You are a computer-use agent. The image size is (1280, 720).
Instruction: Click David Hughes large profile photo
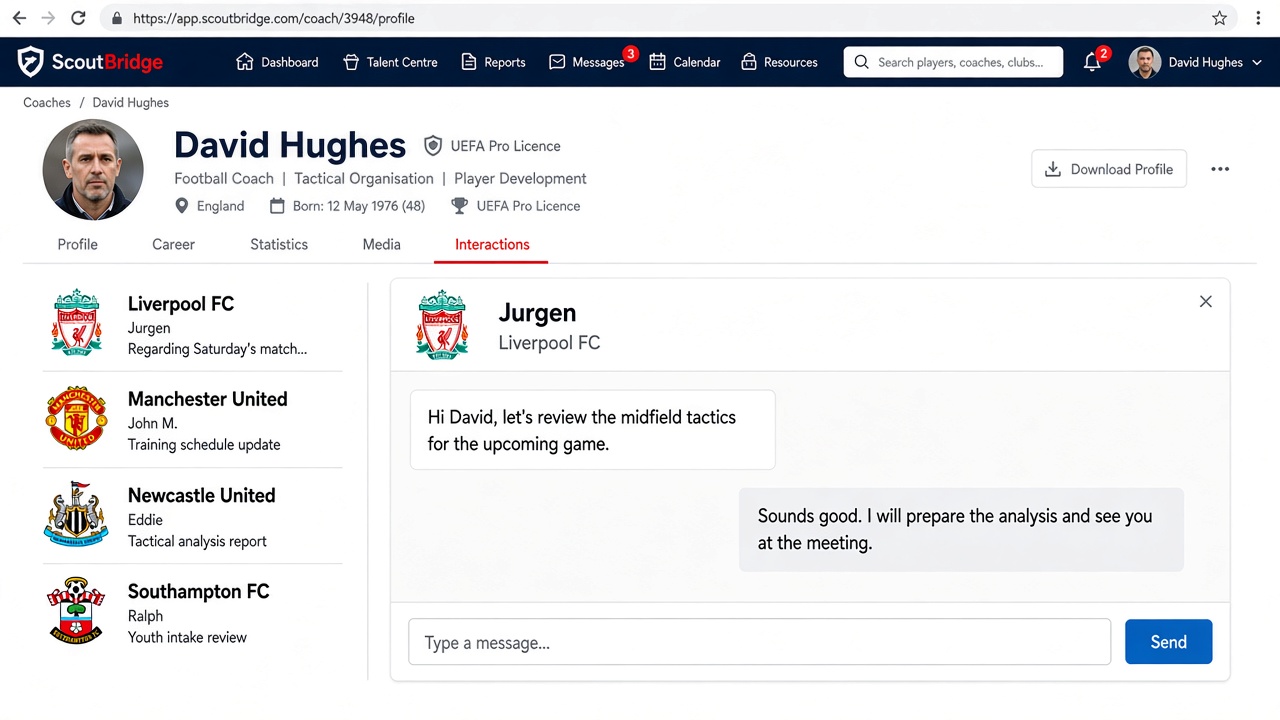coord(93,170)
